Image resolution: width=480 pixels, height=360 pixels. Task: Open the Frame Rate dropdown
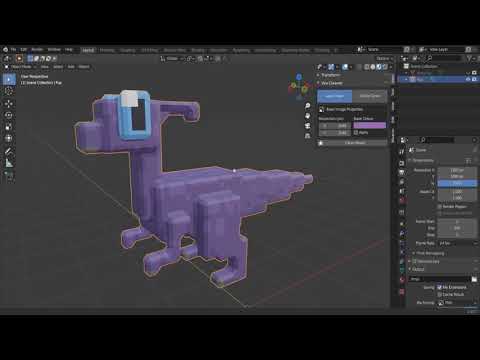(x=458, y=243)
